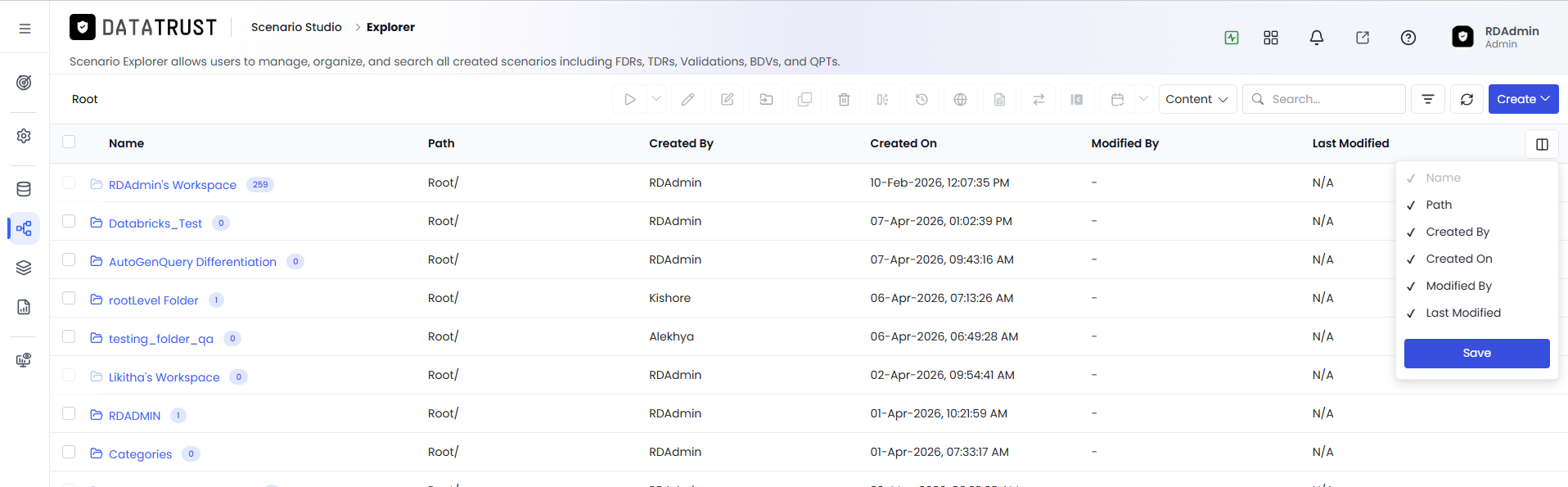Screen dimensions: 1568x487
Task: Check the Databricks_Test row checkbox
Action: point(69,221)
